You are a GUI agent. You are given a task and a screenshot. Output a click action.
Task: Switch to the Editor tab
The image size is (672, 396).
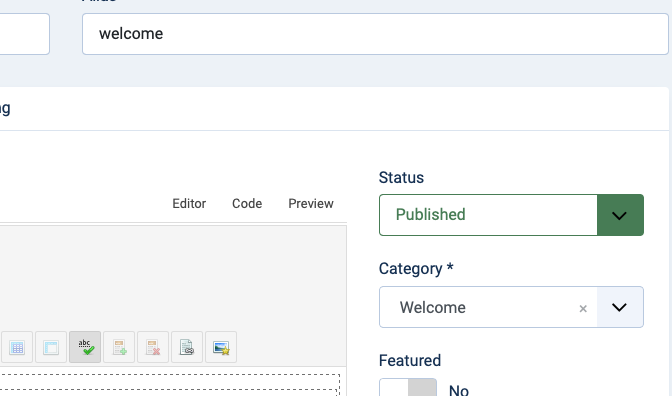click(x=189, y=204)
